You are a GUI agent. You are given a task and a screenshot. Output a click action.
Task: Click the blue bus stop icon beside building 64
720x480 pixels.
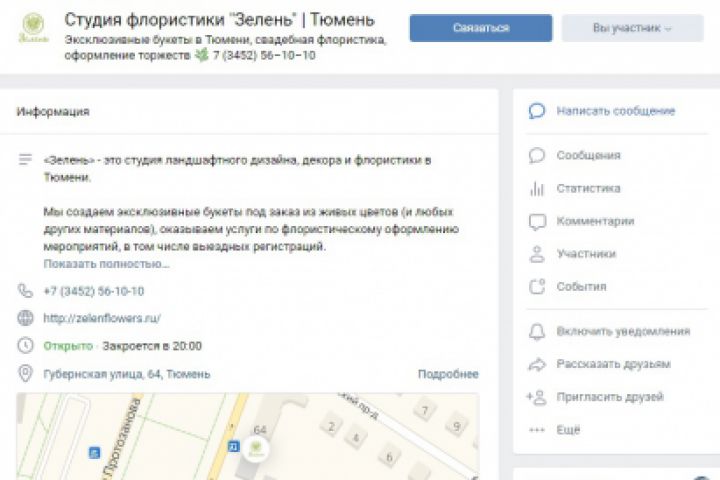point(233,446)
